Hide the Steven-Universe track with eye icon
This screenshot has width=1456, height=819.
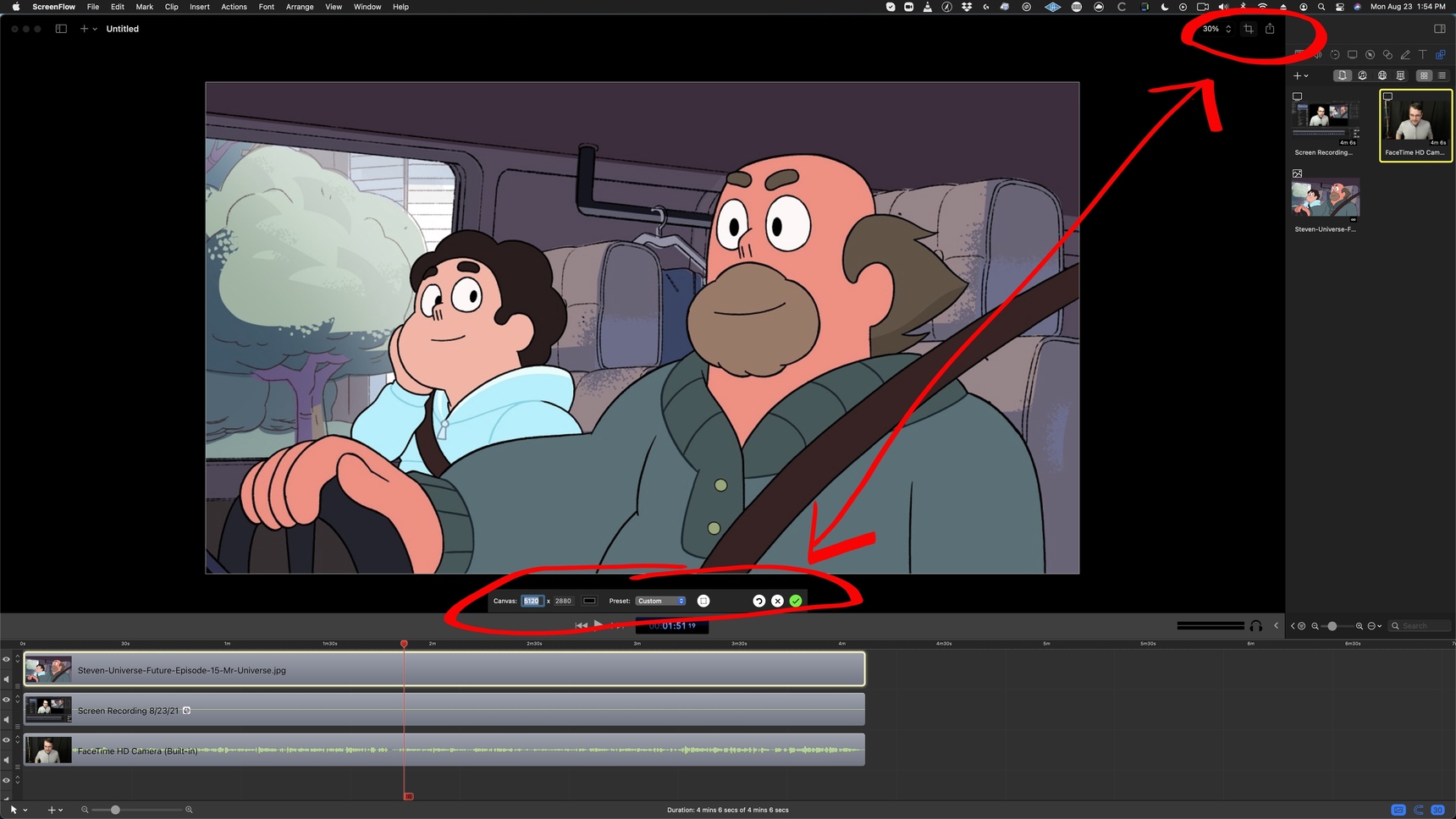(x=6, y=660)
